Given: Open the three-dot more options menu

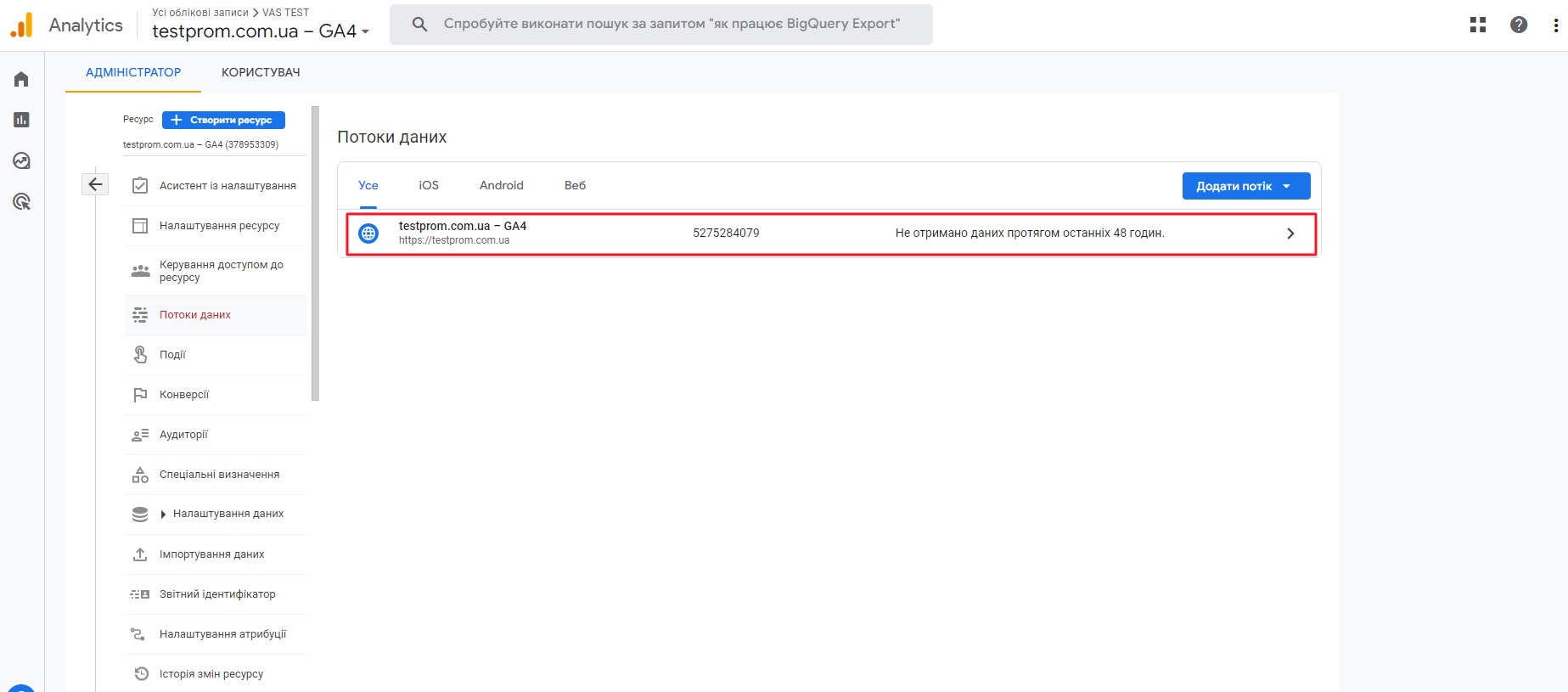Looking at the screenshot, I should (1555, 25).
